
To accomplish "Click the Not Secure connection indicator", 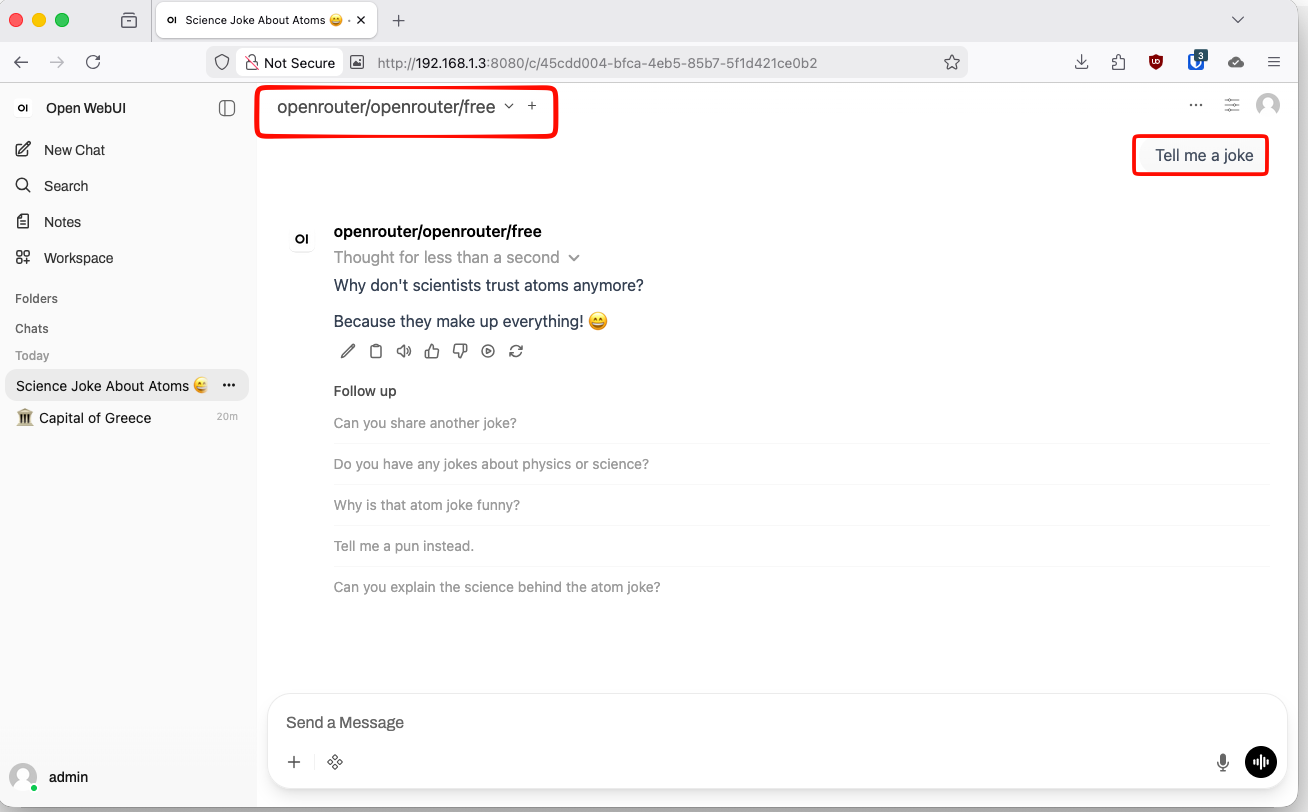I will click(290, 62).
